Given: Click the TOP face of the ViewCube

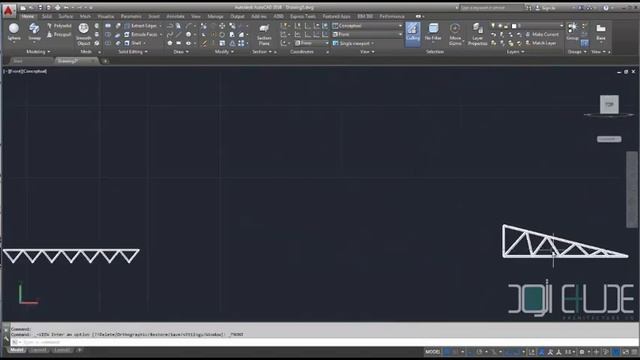Looking at the screenshot, I should (609, 104).
